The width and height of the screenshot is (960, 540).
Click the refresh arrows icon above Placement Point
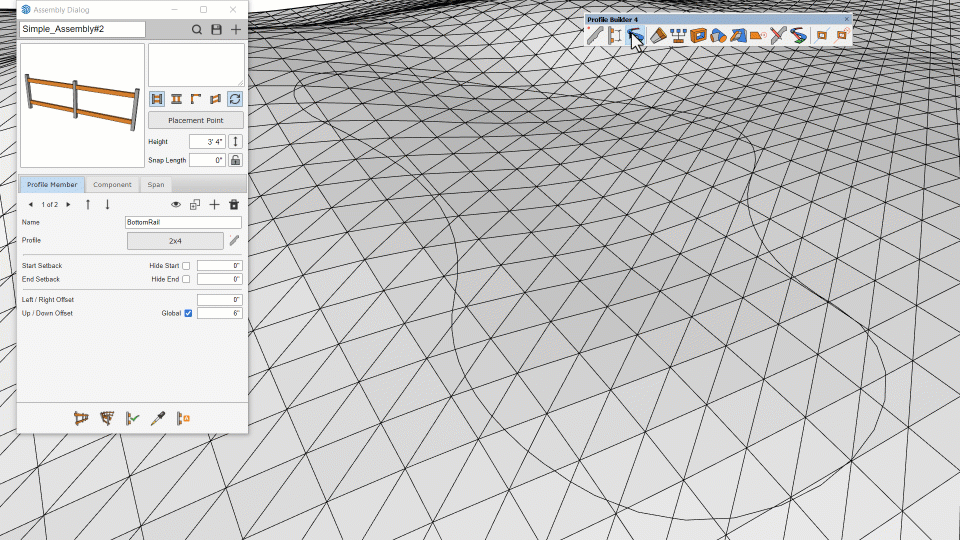point(235,99)
